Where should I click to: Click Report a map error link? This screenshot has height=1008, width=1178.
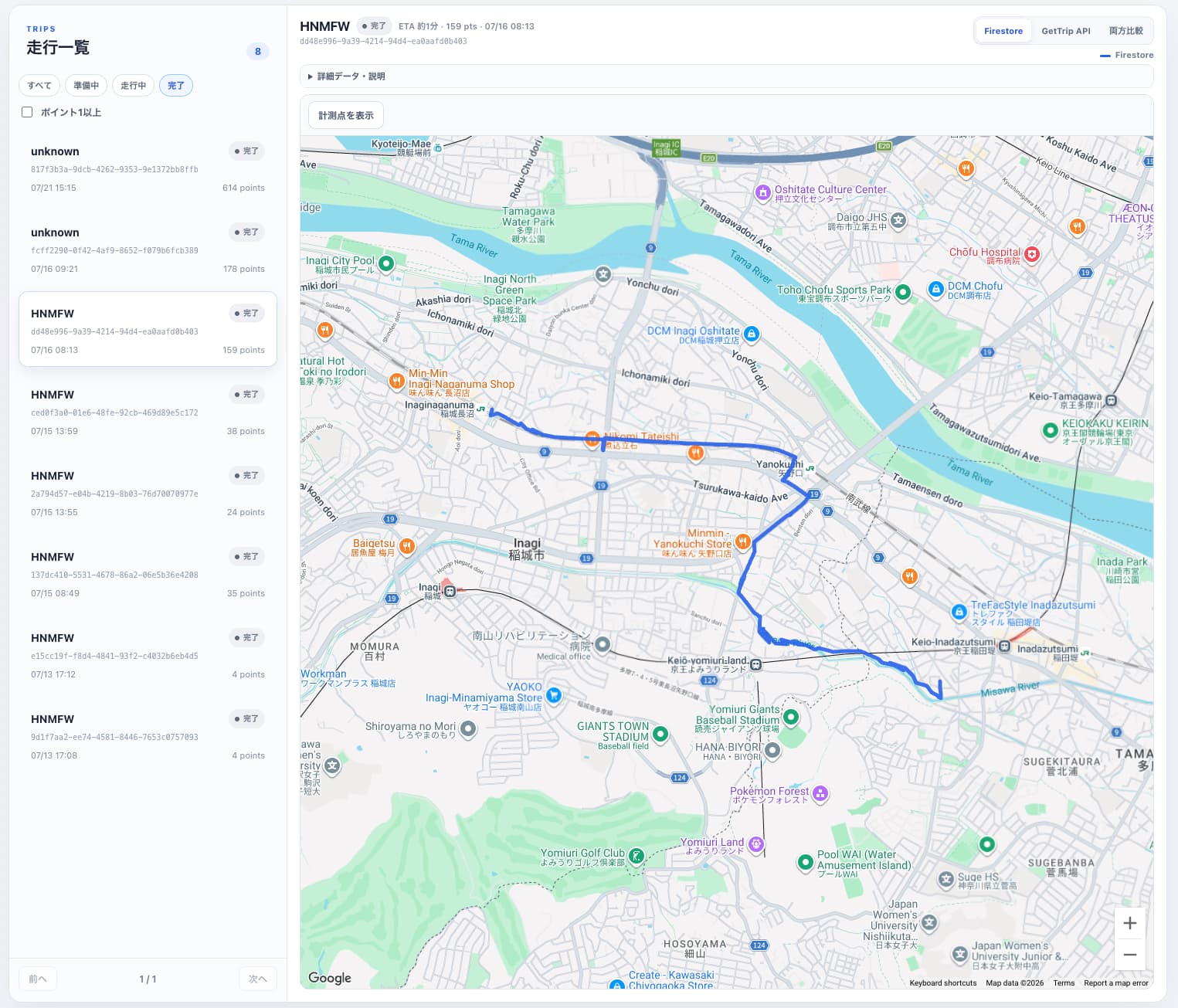tap(1116, 983)
